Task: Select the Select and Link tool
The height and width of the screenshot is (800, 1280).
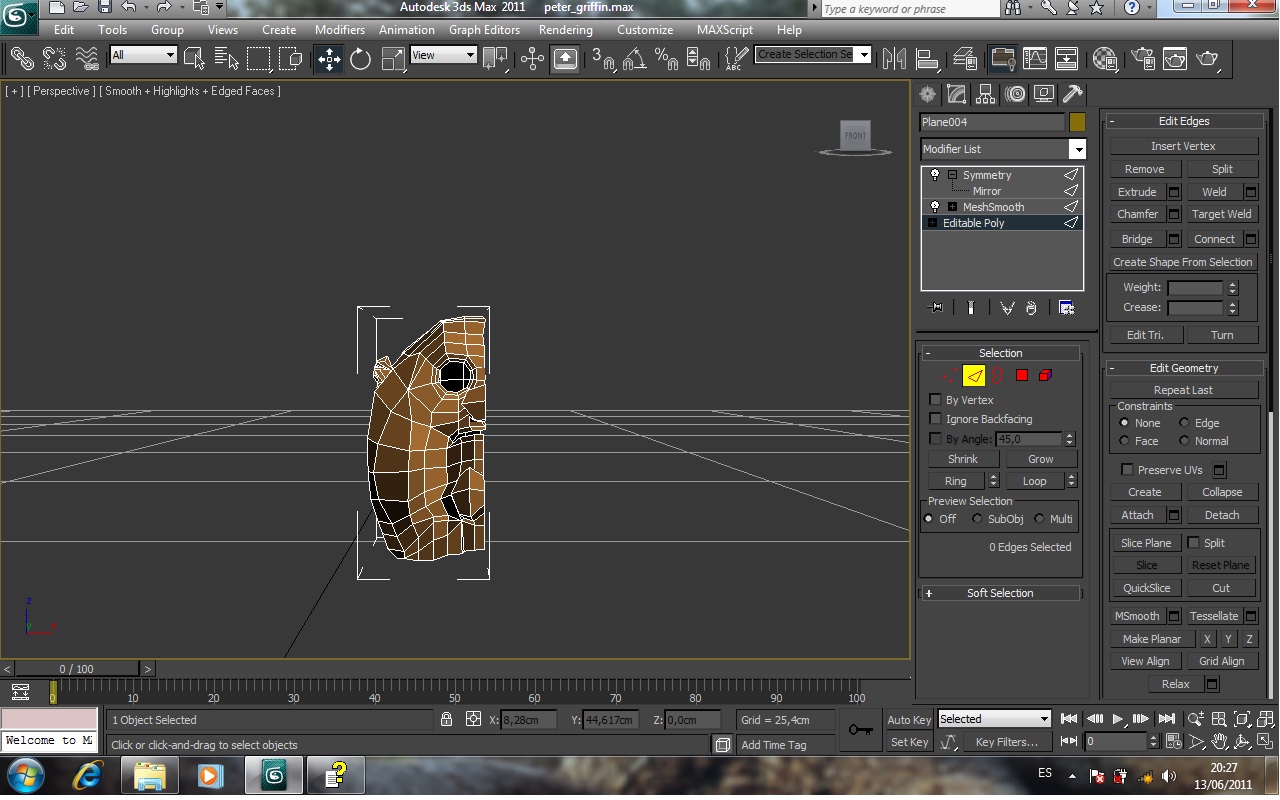Action: [x=22, y=58]
